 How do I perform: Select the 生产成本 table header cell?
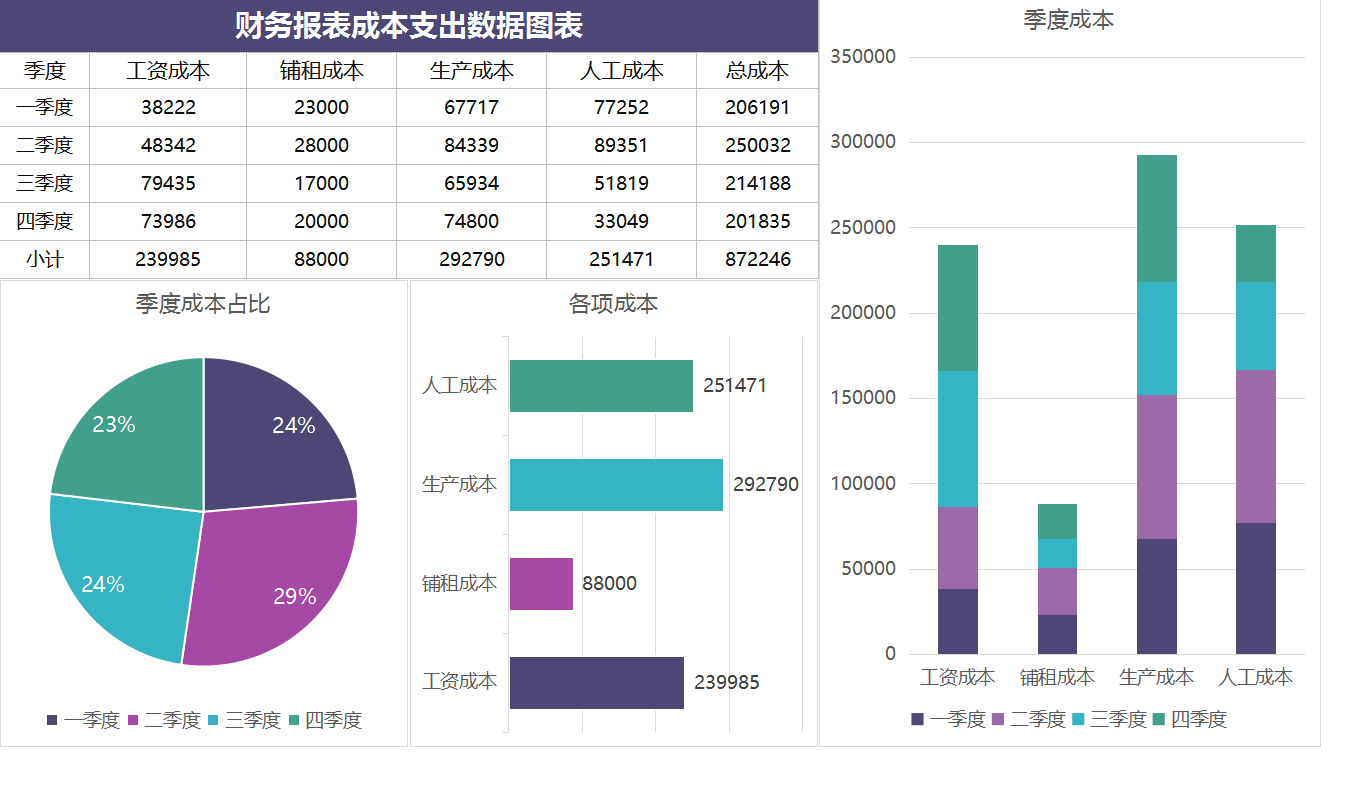(x=472, y=70)
